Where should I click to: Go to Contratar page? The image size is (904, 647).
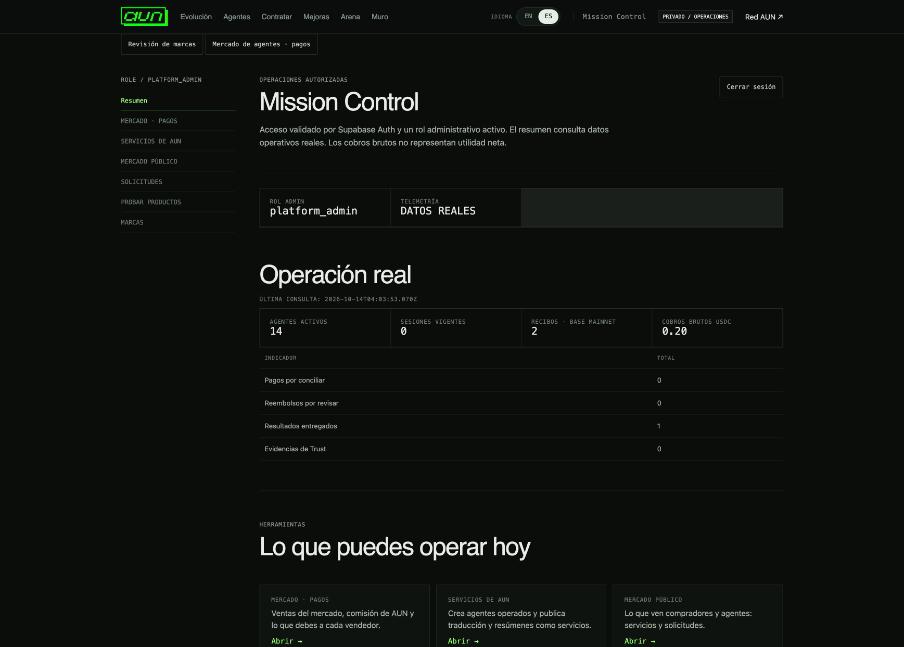click(x=277, y=17)
